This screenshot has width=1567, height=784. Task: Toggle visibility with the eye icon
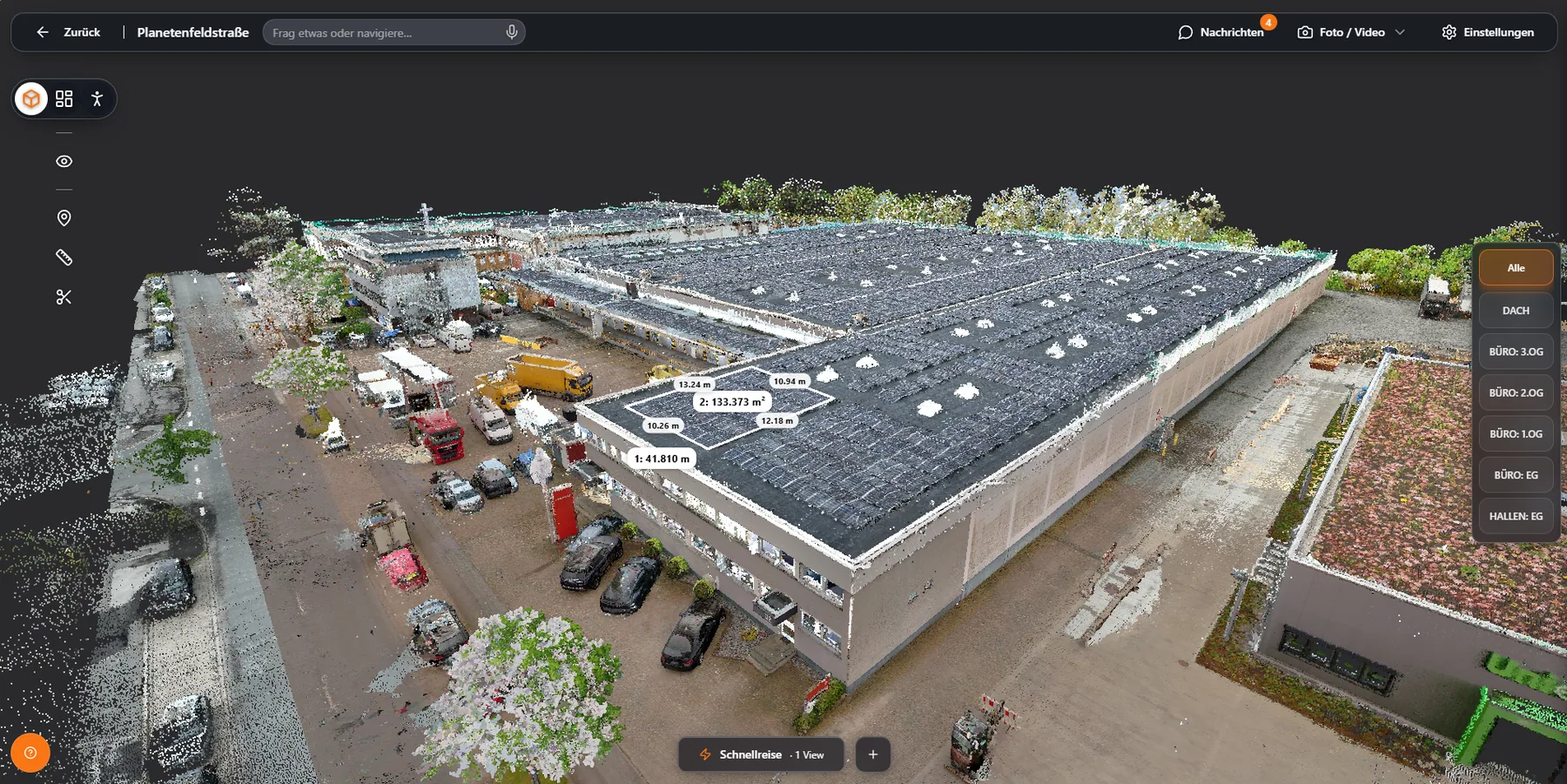coord(64,161)
